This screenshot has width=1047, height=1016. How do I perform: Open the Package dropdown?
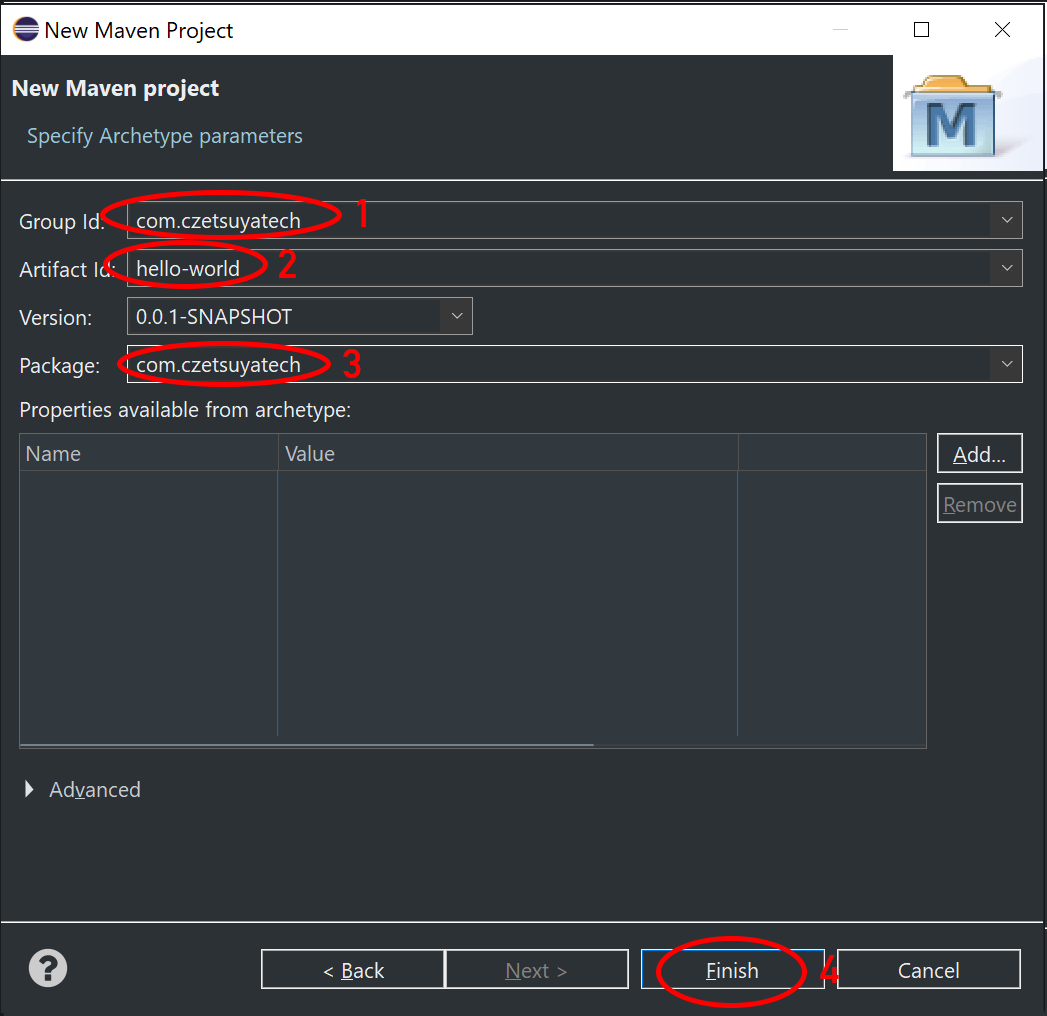coord(1006,363)
